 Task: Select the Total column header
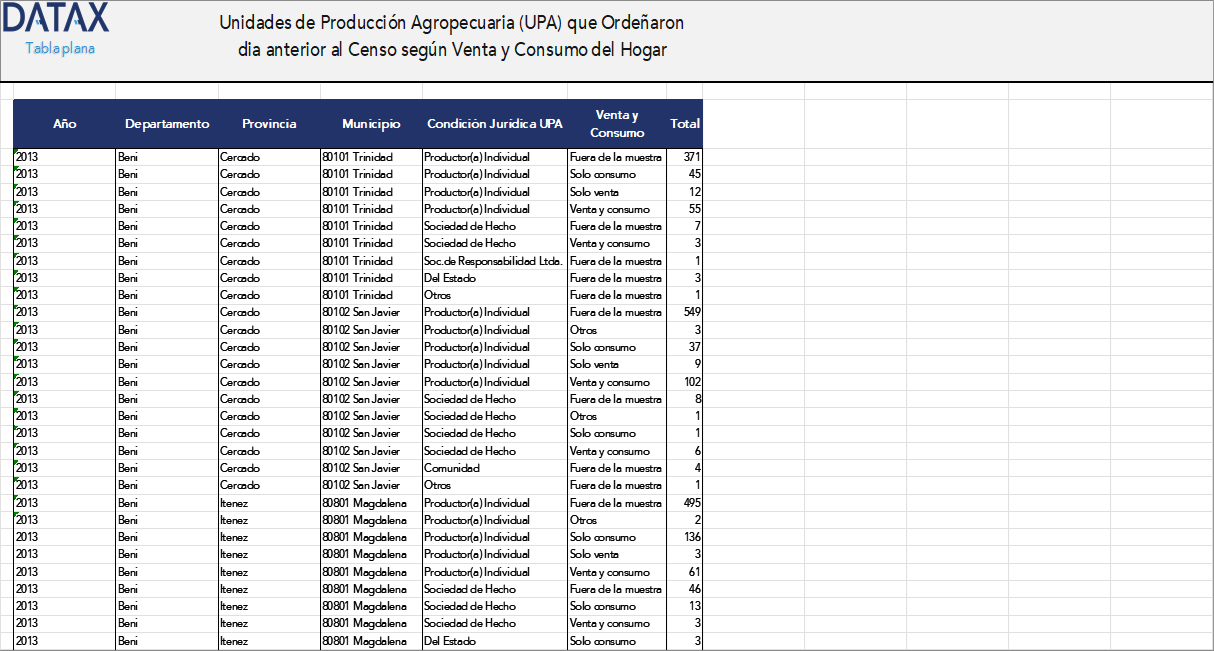684,124
